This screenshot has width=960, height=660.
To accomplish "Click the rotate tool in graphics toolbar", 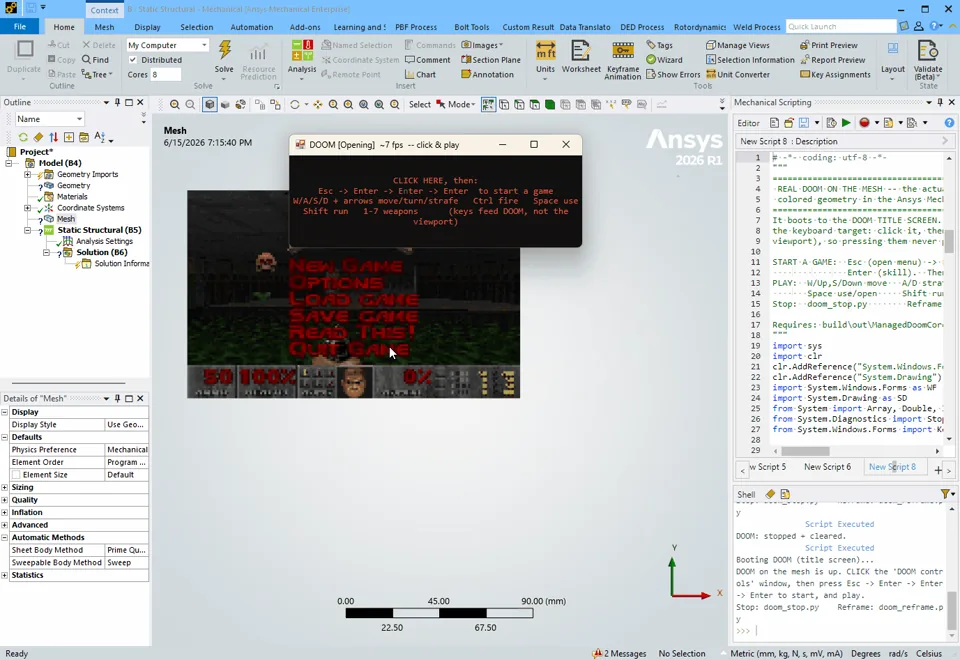I will tap(294, 105).
